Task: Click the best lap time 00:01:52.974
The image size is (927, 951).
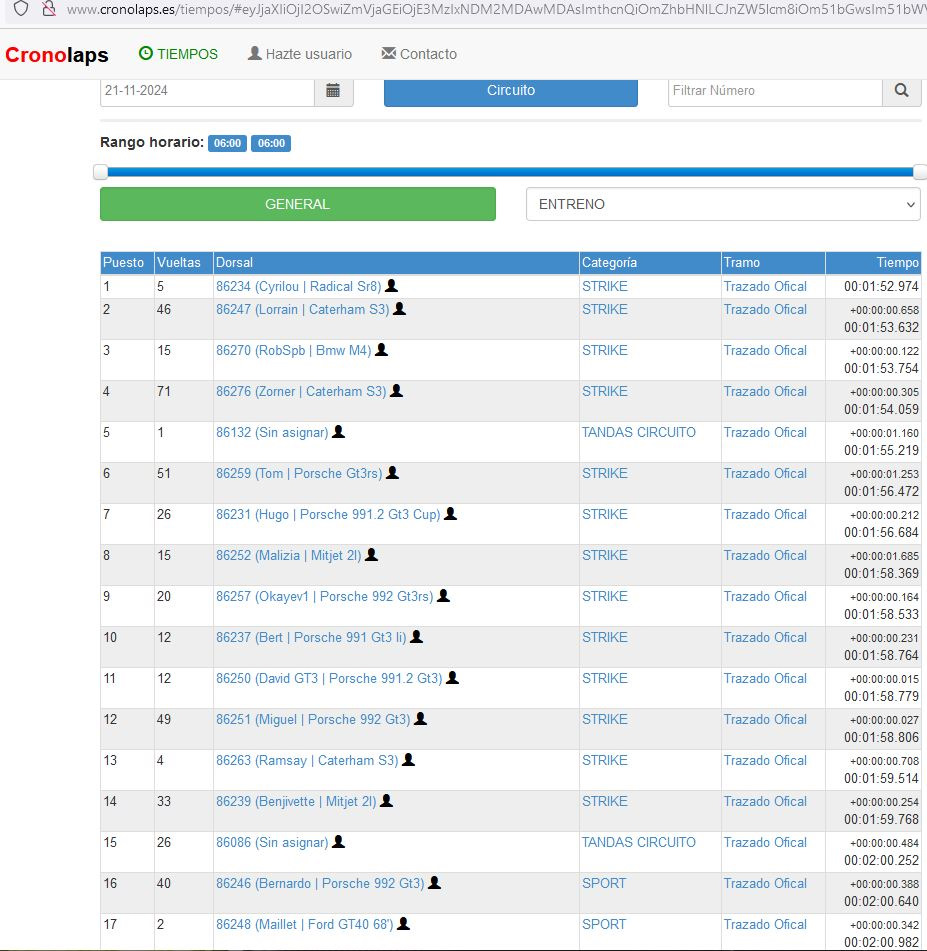Action: tap(881, 286)
